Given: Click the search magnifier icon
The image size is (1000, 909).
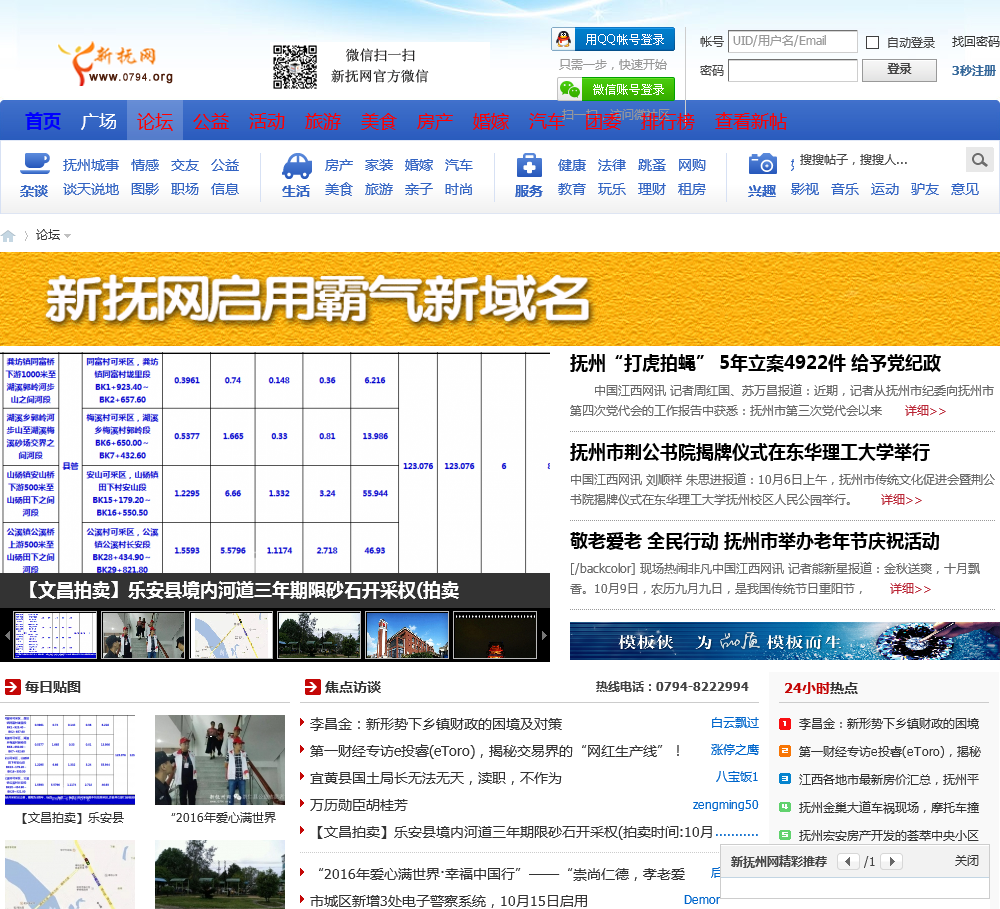Looking at the screenshot, I should pyautogui.click(x=980, y=160).
